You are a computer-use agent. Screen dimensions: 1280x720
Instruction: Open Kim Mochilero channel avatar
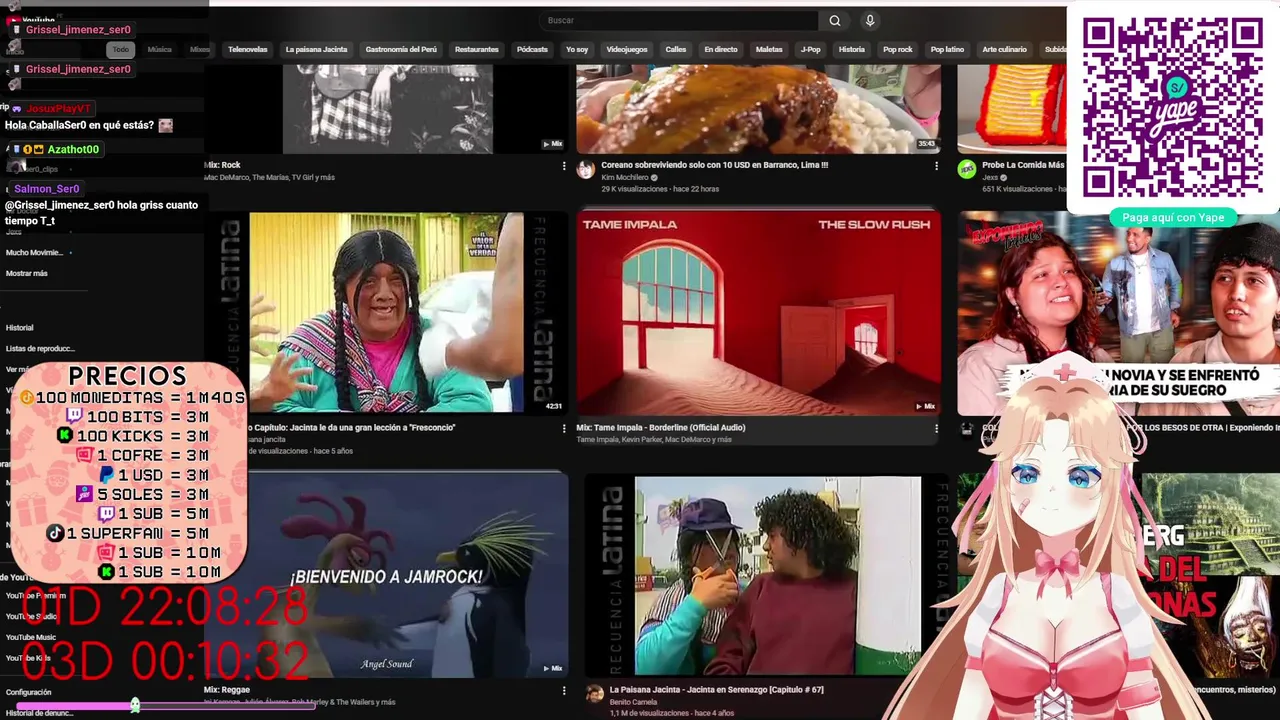click(586, 169)
